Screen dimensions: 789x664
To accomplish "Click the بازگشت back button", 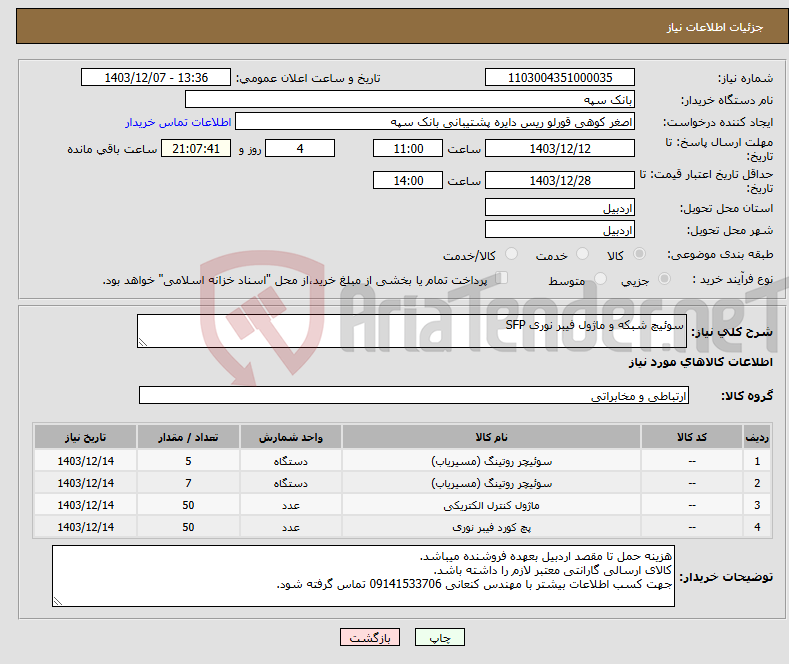I will 370,637.
